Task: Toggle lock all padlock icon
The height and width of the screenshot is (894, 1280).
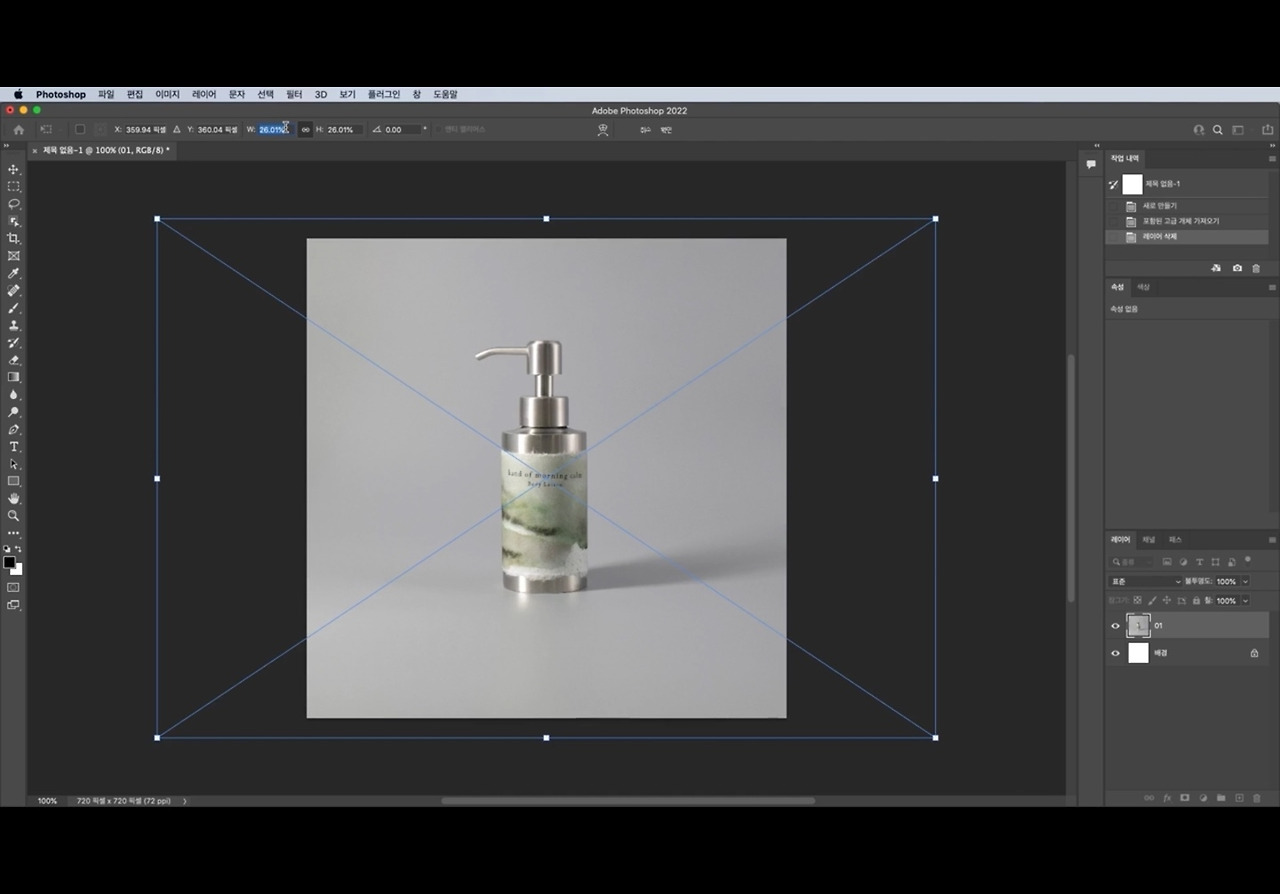Action: tap(1196, 601)
